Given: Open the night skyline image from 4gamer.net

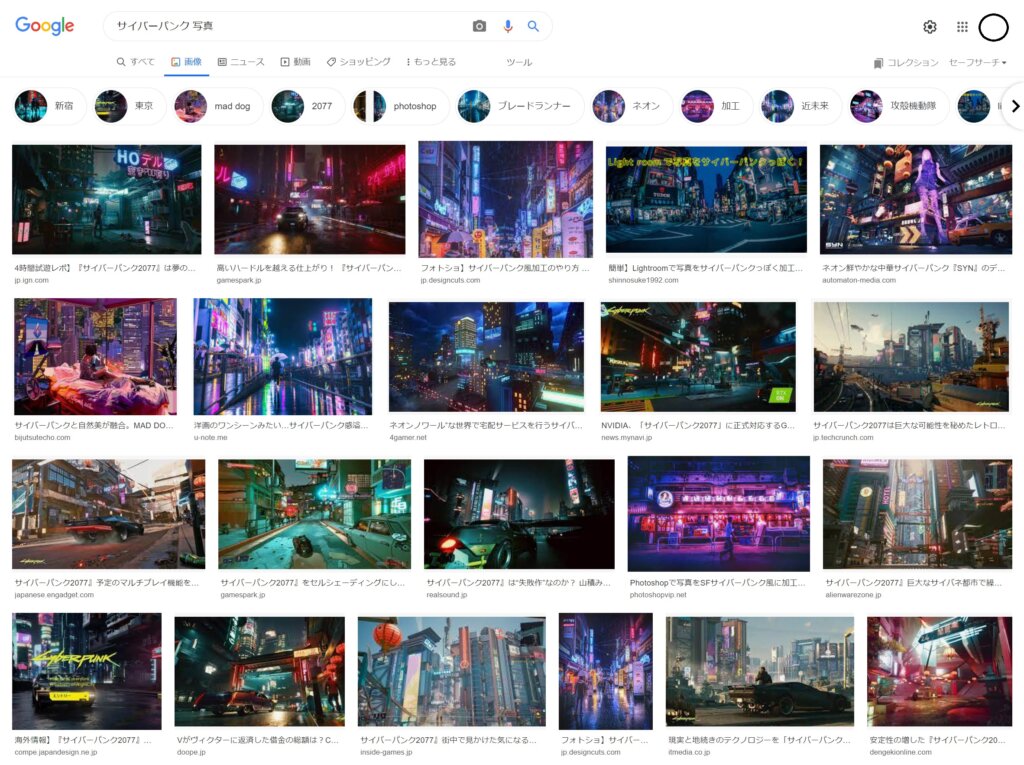Looking at the screenshot, I should pos(487,357).
